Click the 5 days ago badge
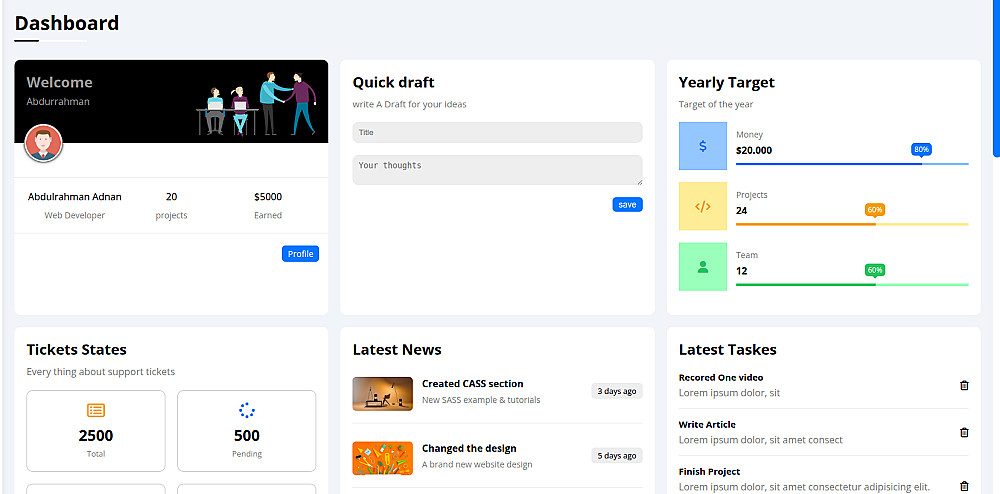The image size is (1000, 494). (x=617, y=456)
